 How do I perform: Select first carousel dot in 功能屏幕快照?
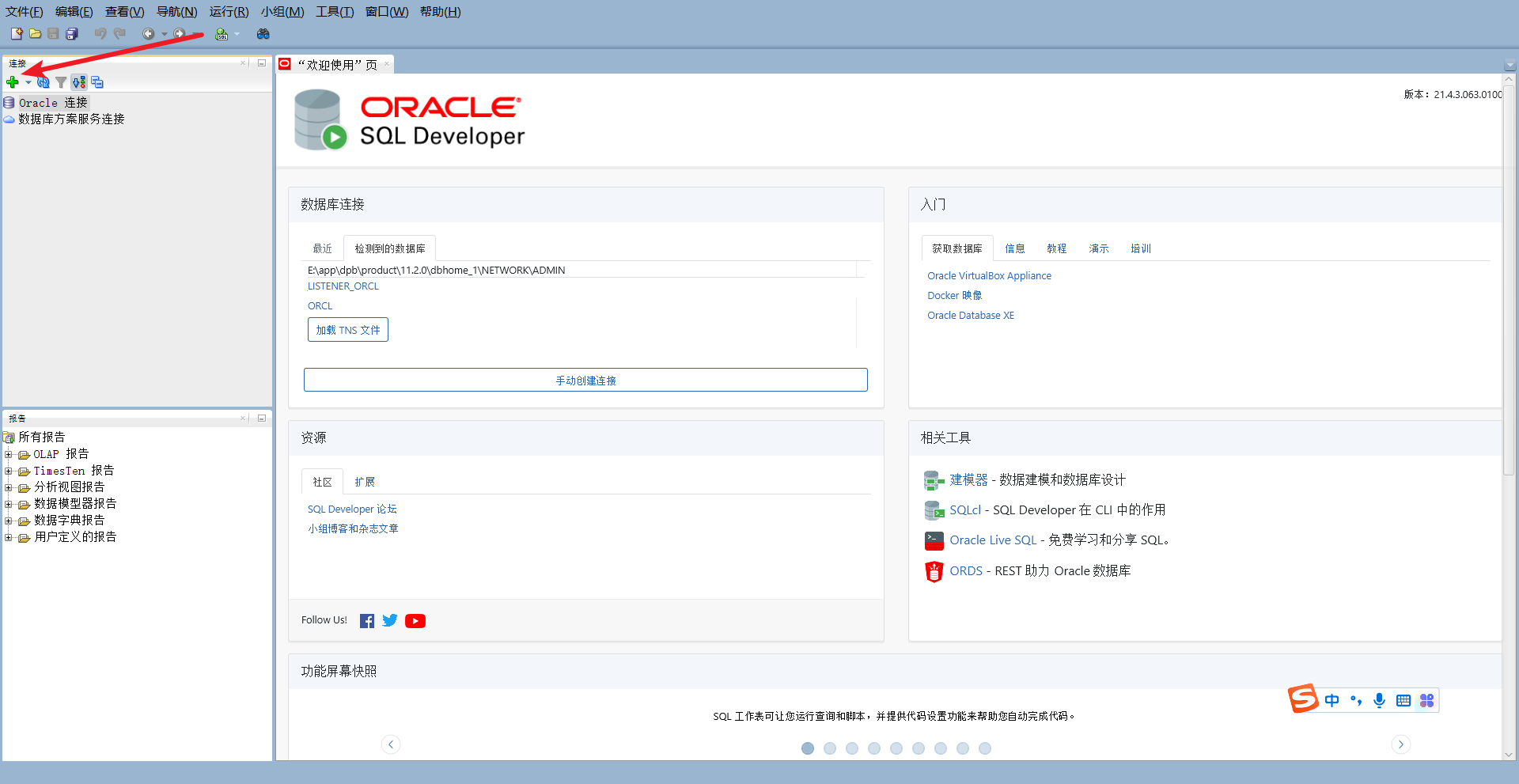(808, 748)
